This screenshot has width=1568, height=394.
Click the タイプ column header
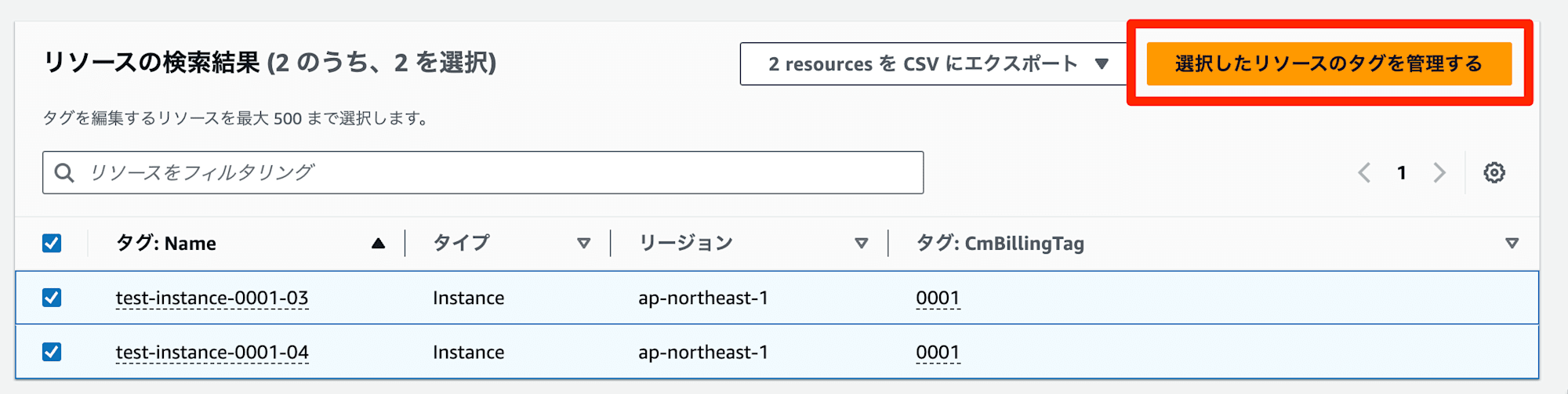click(462, 243)
